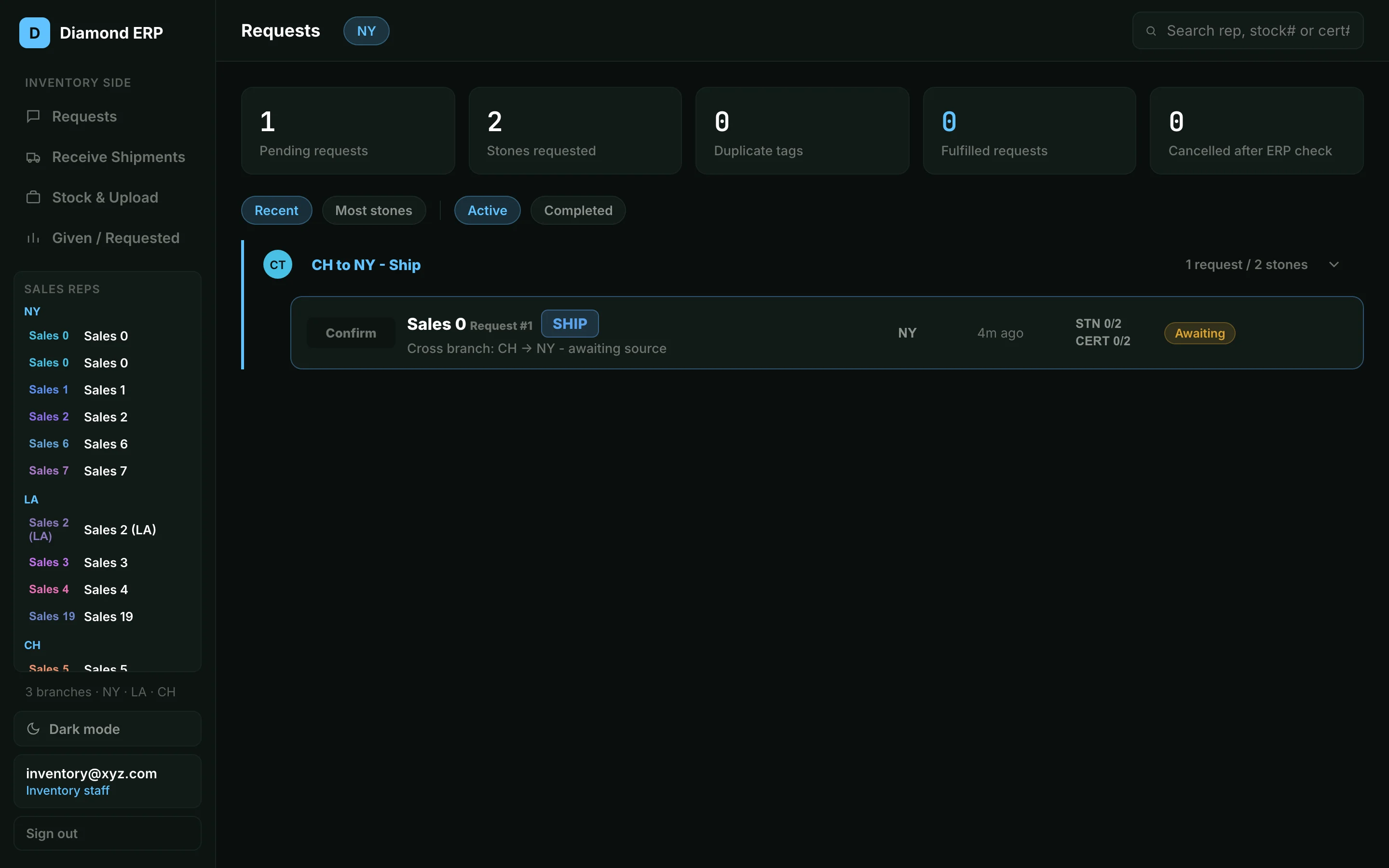Viewport: 1389px width, 868px height.
Task: Click the Diamond ERP logo icon
Action: (x=34, y=33)
